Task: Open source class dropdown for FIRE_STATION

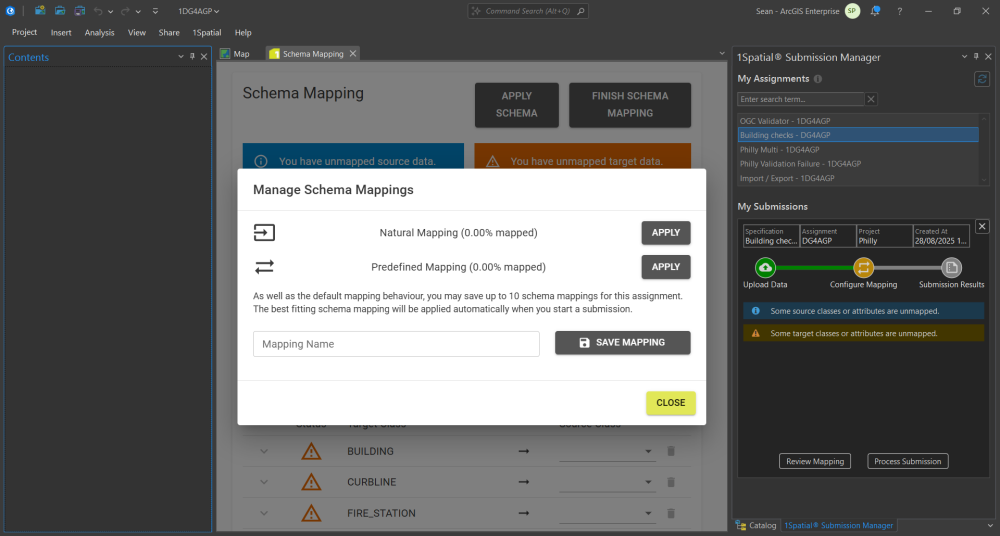Action: coord(607,514)
